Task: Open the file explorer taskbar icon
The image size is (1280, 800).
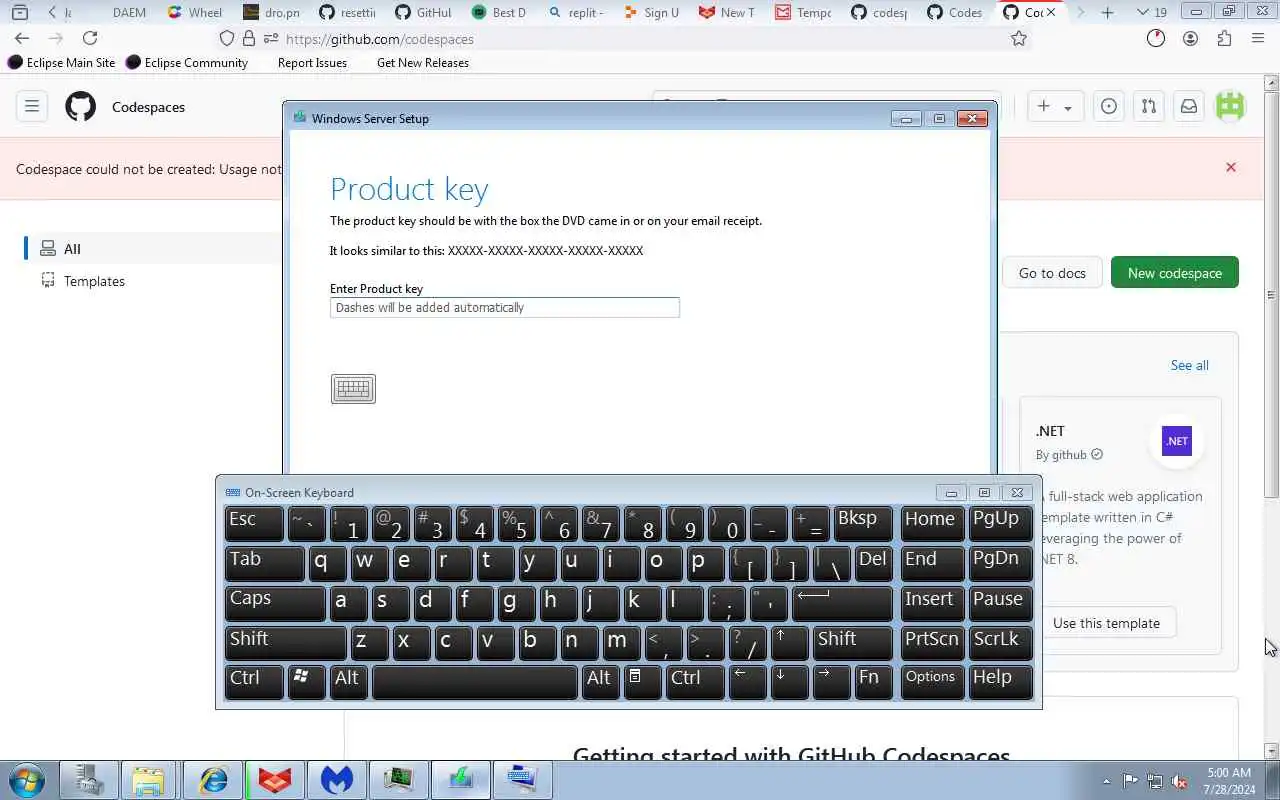Action: pos(148,780)
